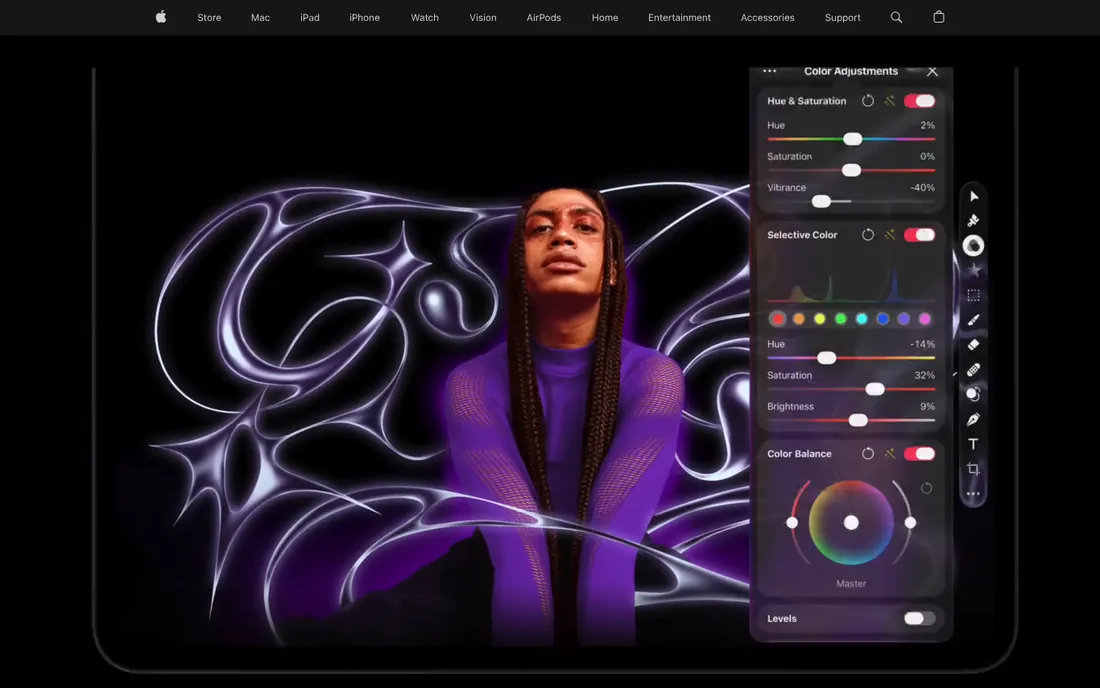Reset the color balance wheel
Screen dimensions: 1100x688
tap(927, 488)
